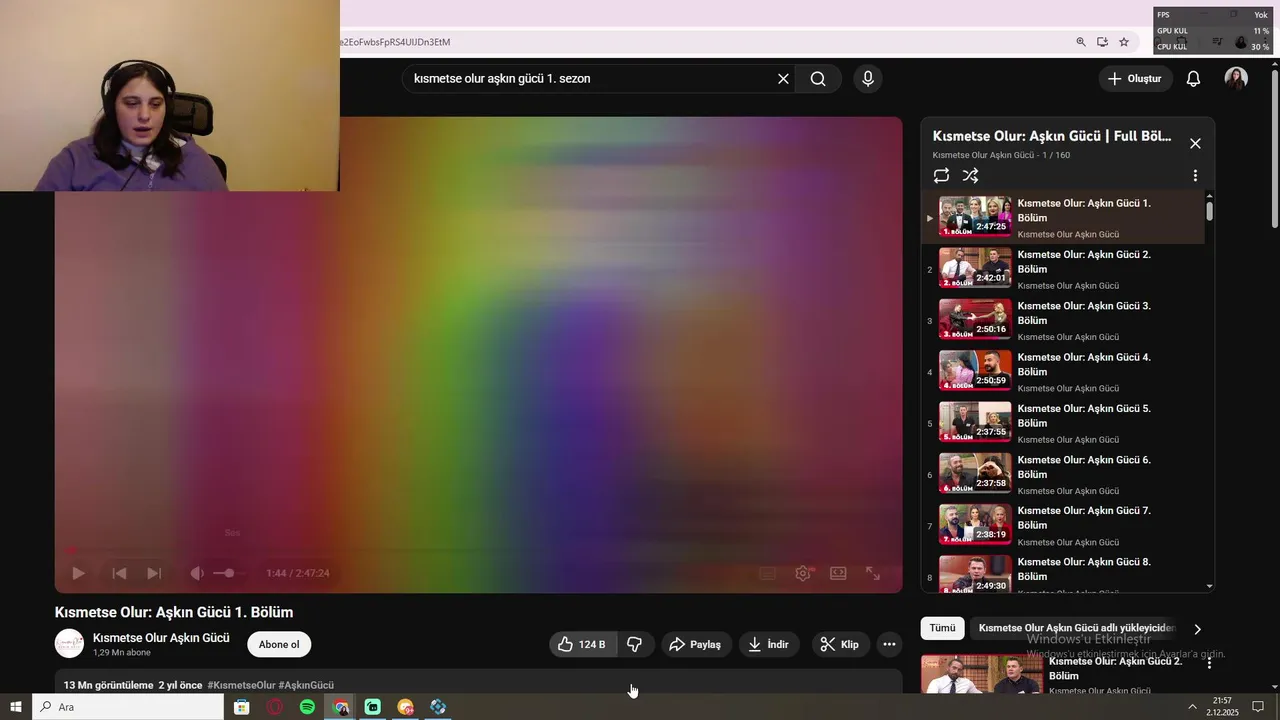Seek on the red video progress bar

(478, 549)
